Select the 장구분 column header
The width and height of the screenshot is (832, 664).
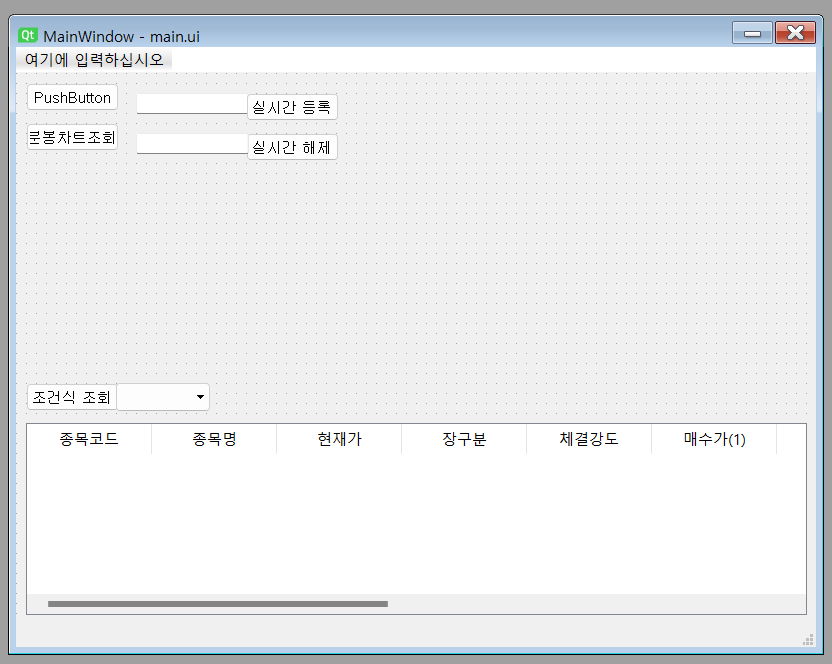[464, 439]
